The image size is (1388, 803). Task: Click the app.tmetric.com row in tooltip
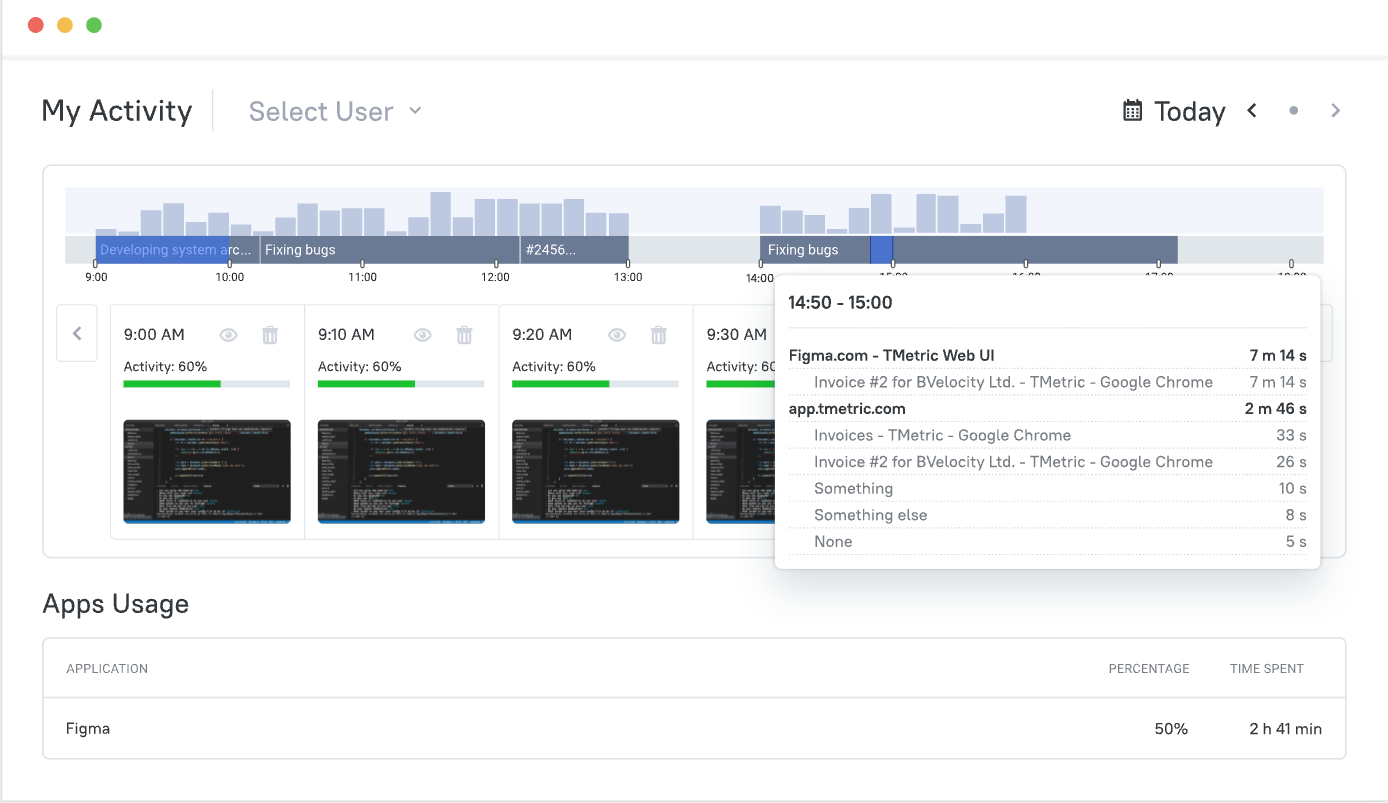pos(1047,408)
